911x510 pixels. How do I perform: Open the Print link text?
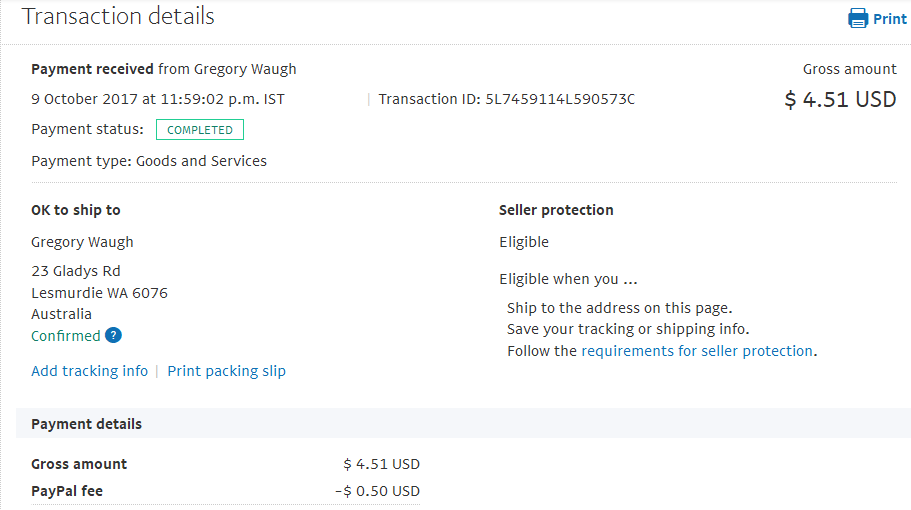(890, 19)
